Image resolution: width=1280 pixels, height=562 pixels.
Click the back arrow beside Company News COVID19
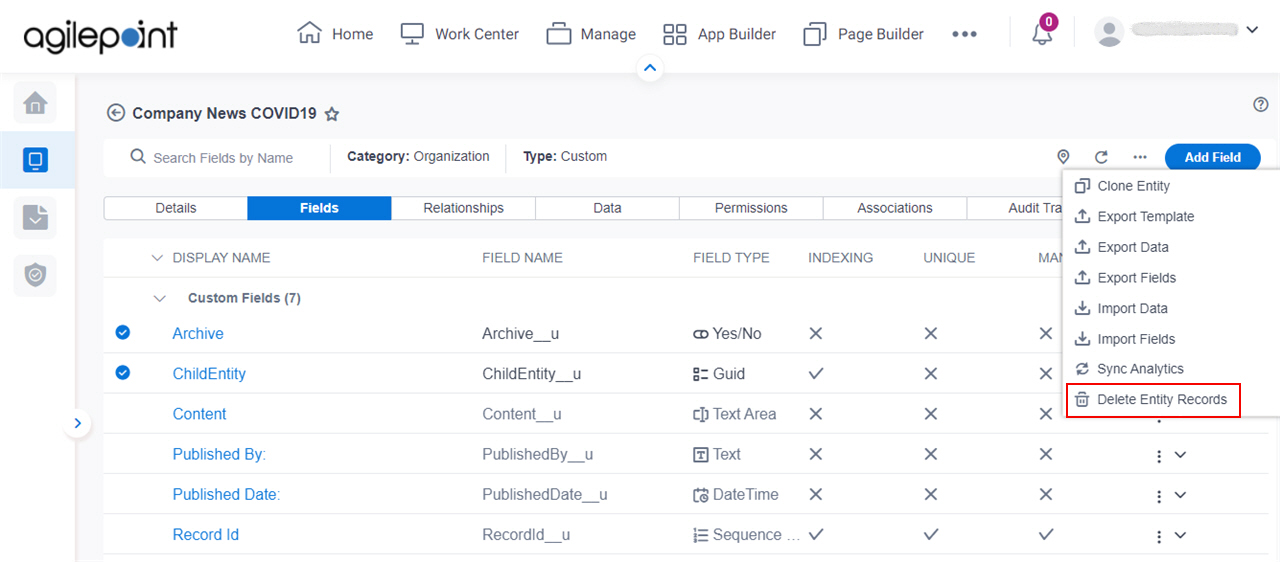click(116, 113)
